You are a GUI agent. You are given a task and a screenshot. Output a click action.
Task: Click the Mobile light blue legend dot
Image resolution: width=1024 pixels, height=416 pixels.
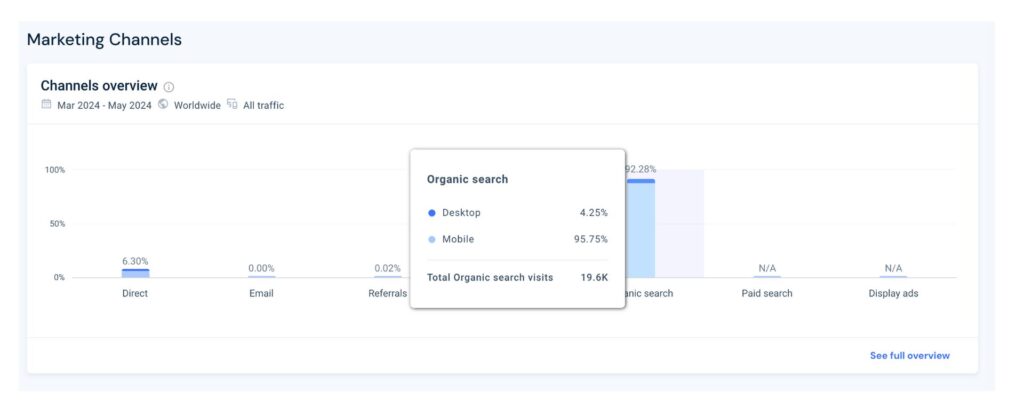pos(431,240)
